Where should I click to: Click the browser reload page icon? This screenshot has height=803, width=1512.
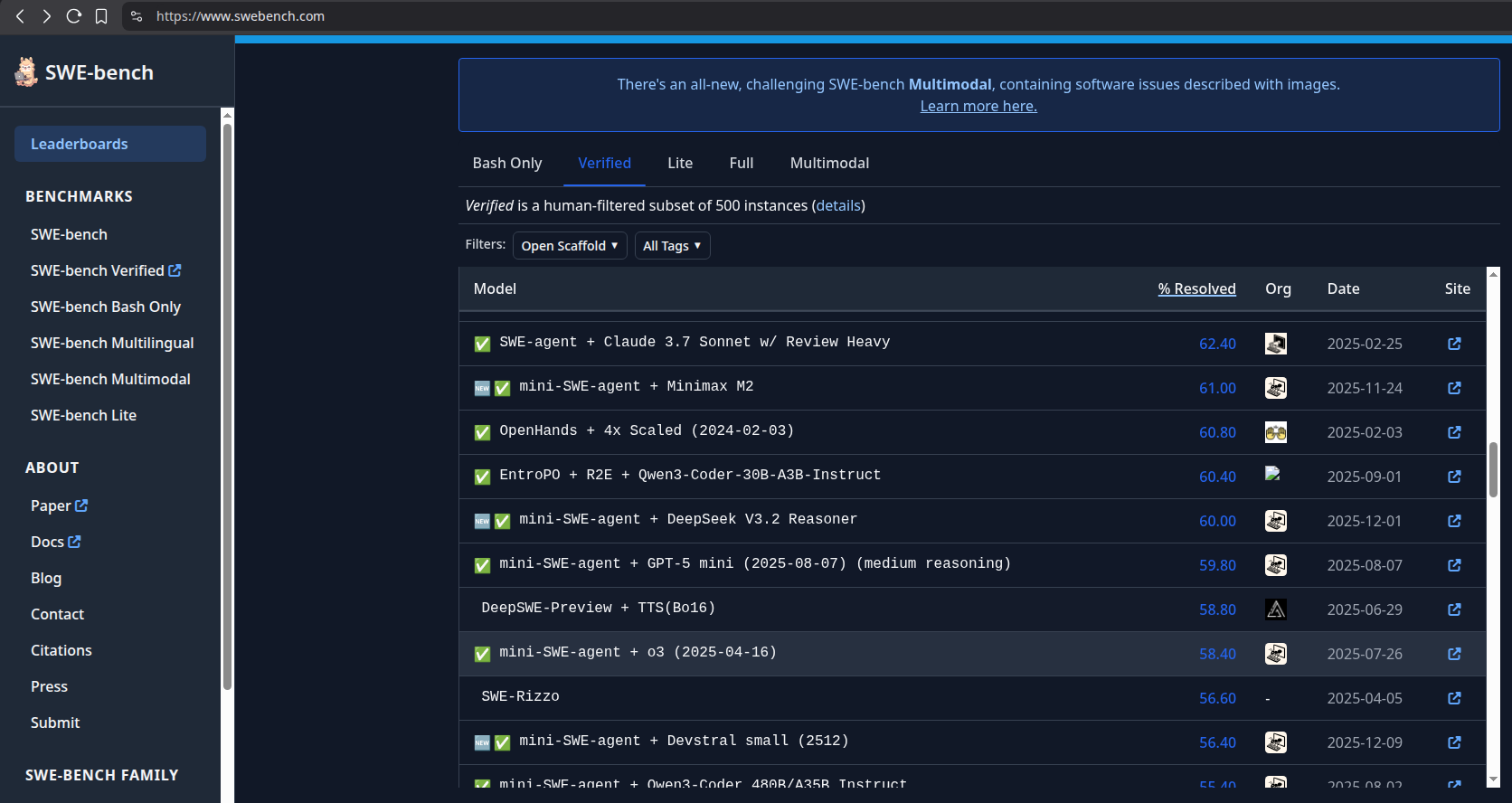[74, 16]
